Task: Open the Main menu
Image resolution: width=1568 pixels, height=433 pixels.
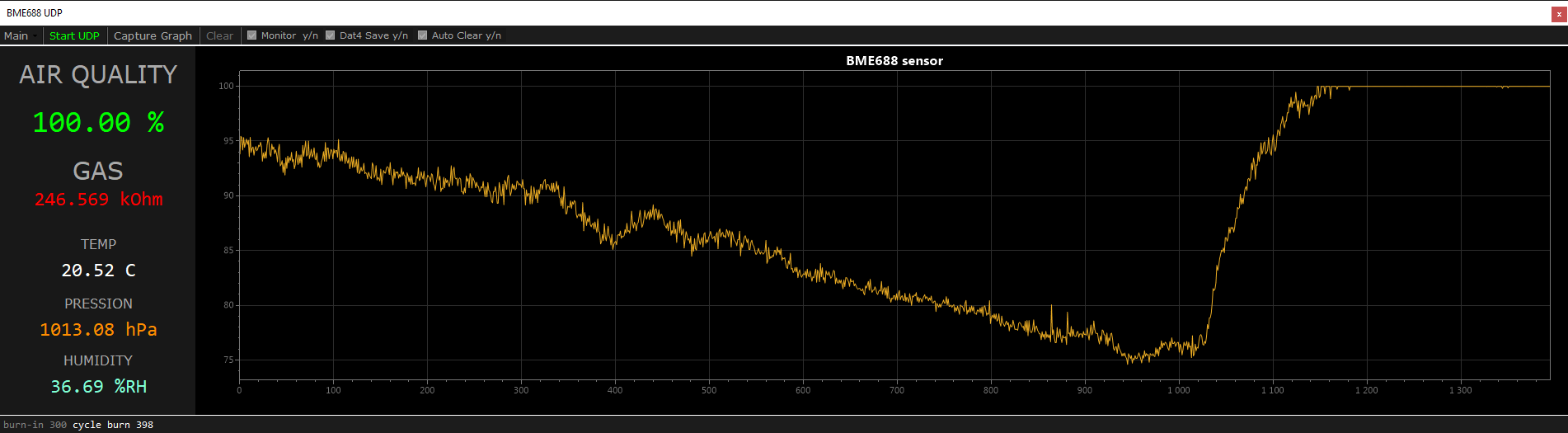Action: (x=16, y=35)
